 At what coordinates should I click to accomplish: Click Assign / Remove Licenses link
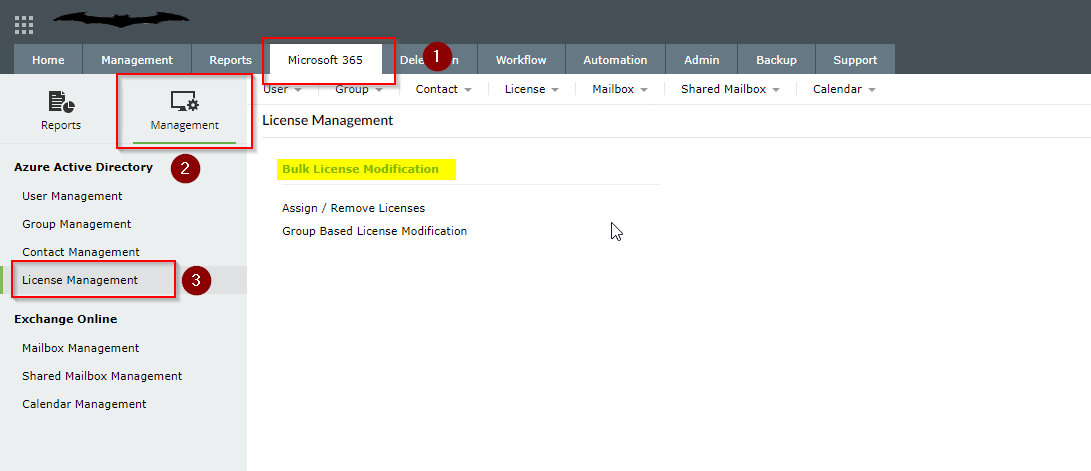(x=353, y=208)
